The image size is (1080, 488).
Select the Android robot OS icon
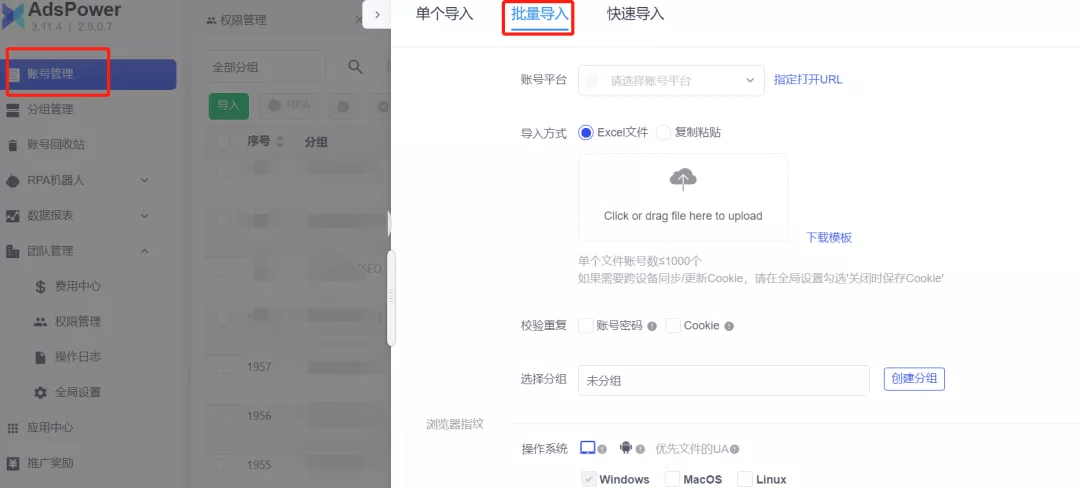tap(625, 447)
